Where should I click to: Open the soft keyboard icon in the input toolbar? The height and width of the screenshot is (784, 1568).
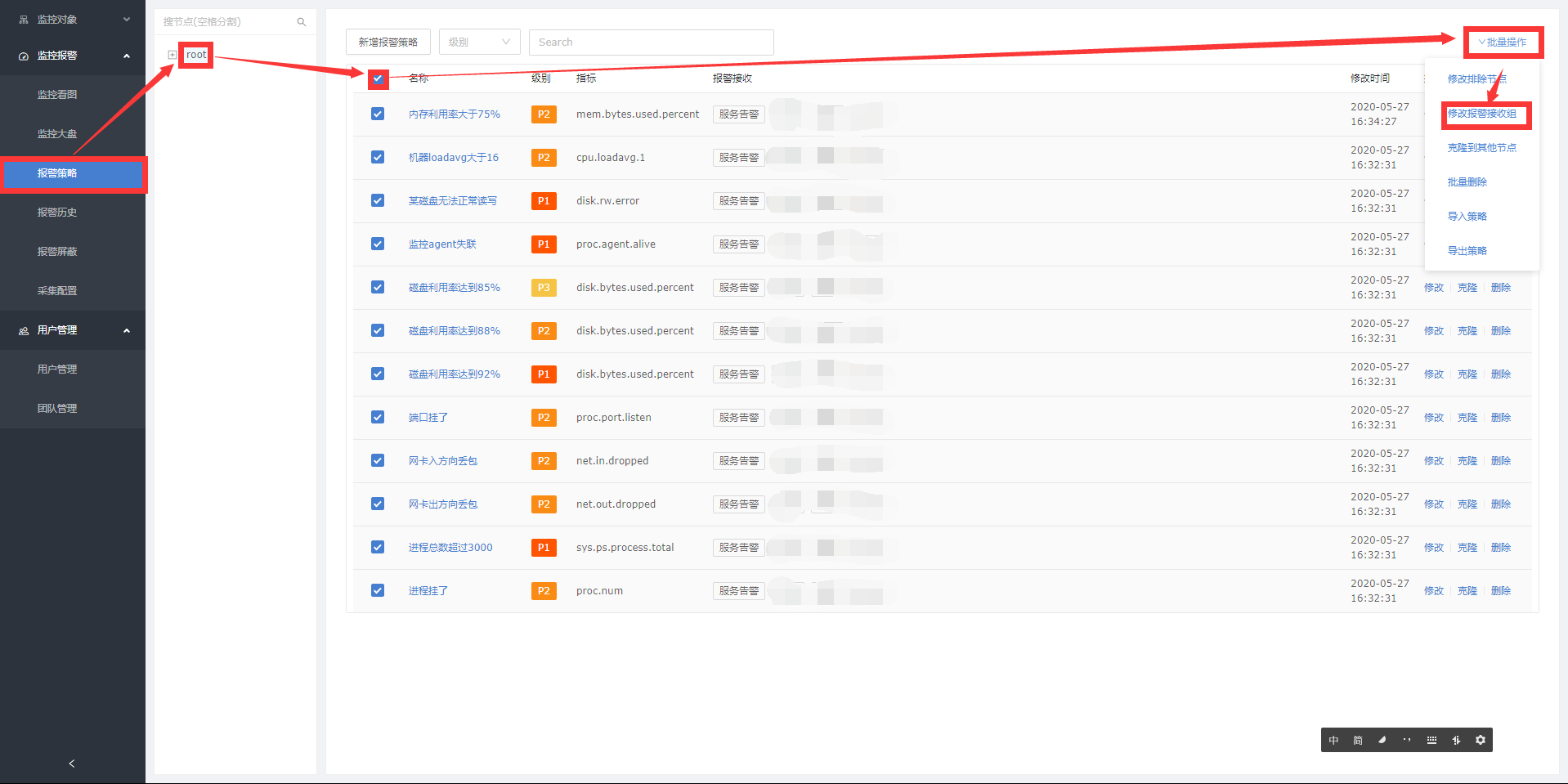[x=1431, y=740]
